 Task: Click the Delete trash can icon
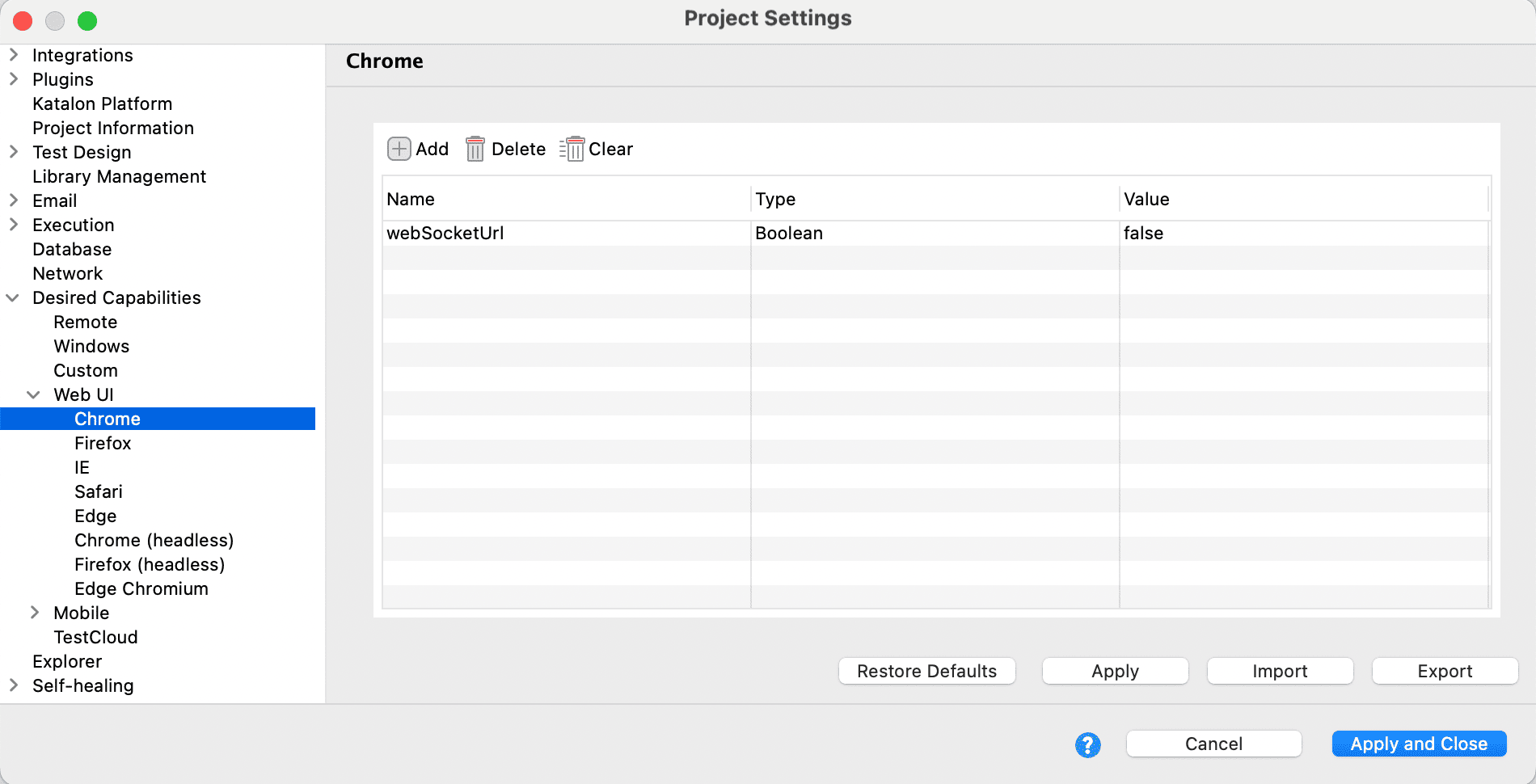point(475,150)
